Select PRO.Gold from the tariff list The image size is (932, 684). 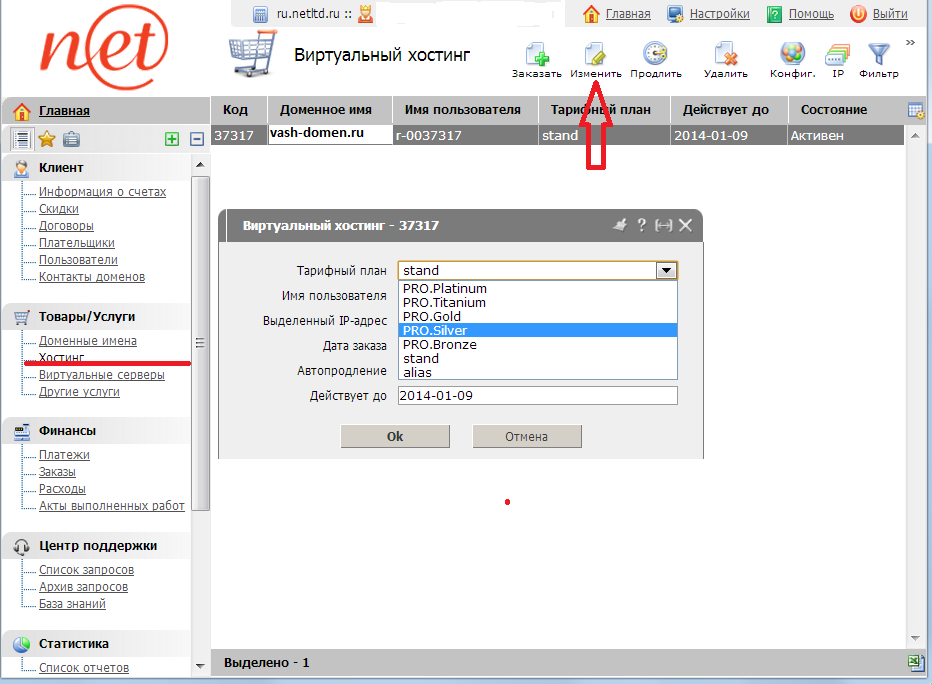tap(432, 317)
